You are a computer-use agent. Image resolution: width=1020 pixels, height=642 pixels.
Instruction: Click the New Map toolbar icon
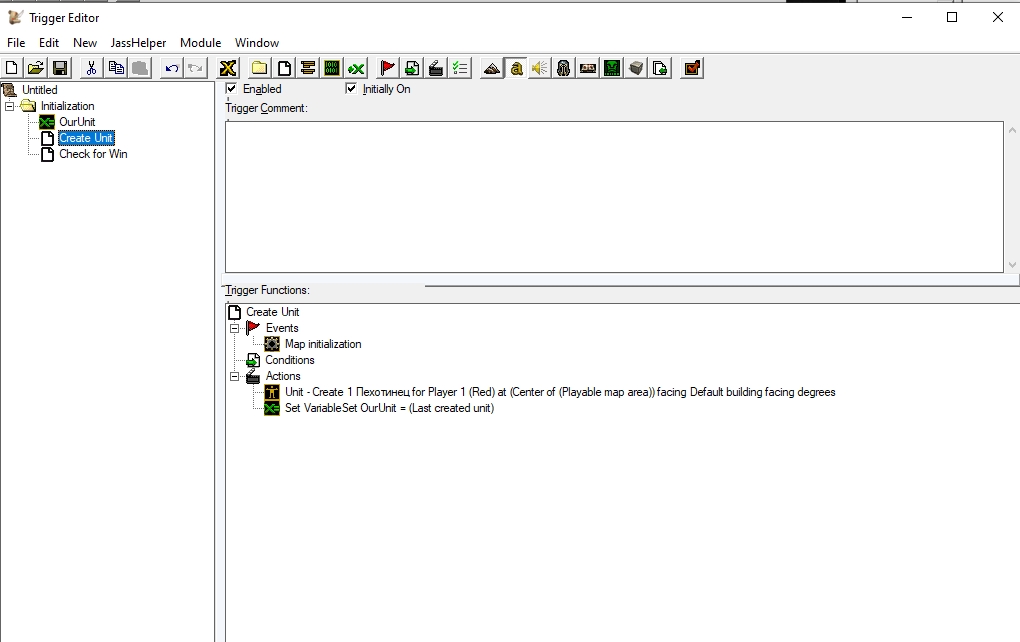point(12,68)
